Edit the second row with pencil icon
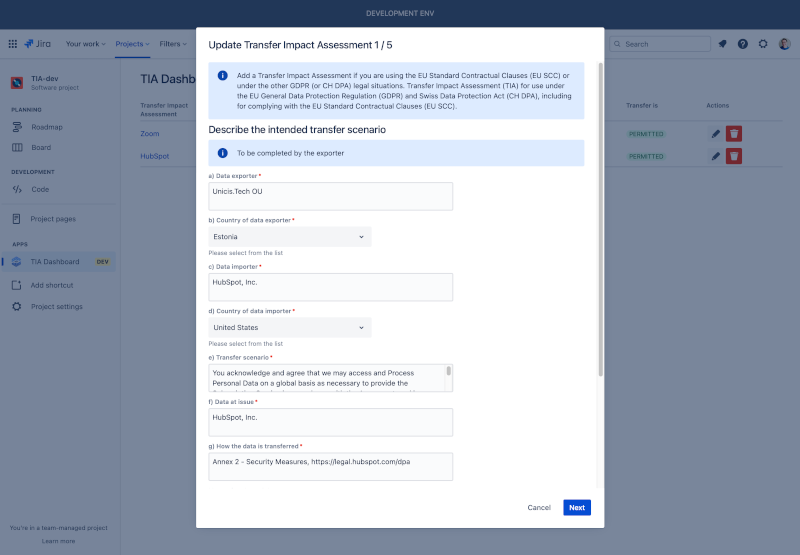This screenshot has width=800, height=555. point(716,156)
